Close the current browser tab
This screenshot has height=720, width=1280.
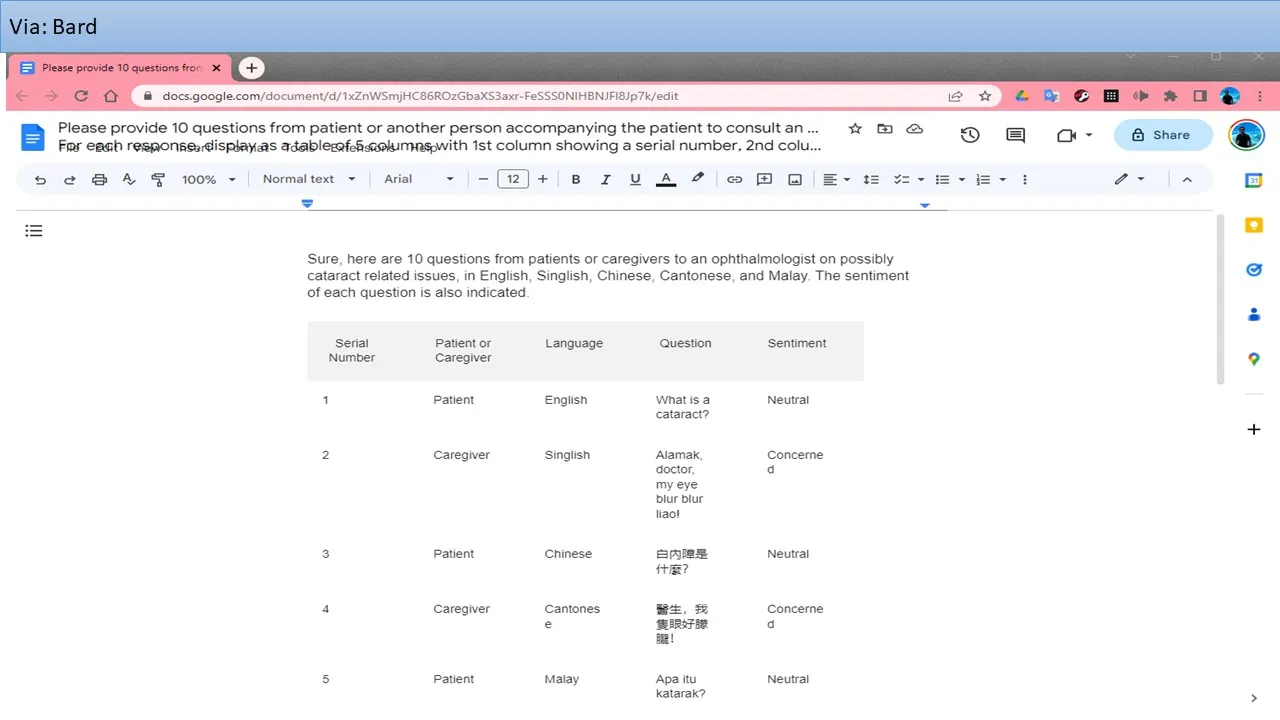coord(217,68)
